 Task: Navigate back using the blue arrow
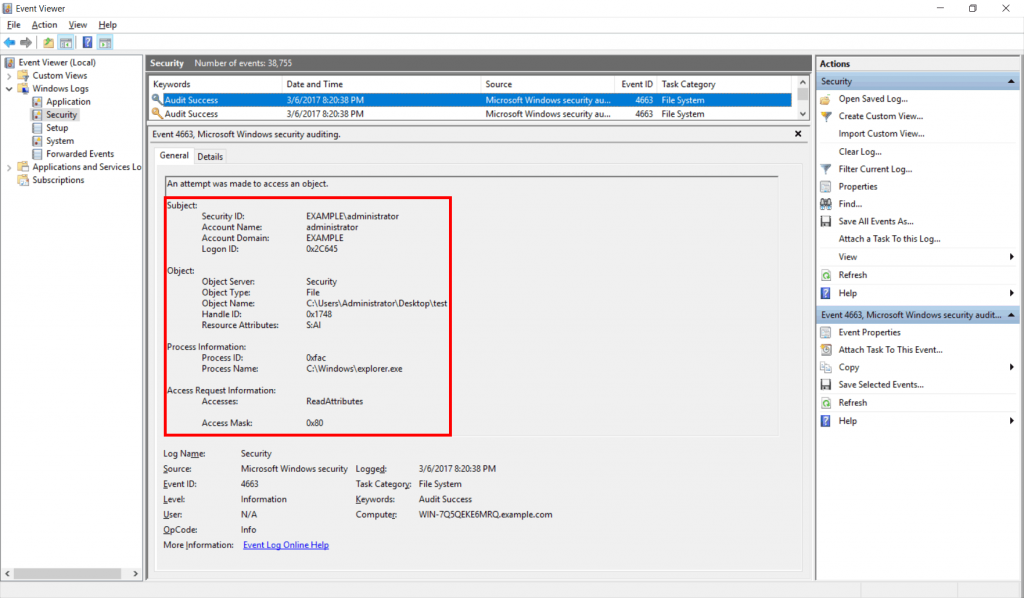[x=10, y=42]
